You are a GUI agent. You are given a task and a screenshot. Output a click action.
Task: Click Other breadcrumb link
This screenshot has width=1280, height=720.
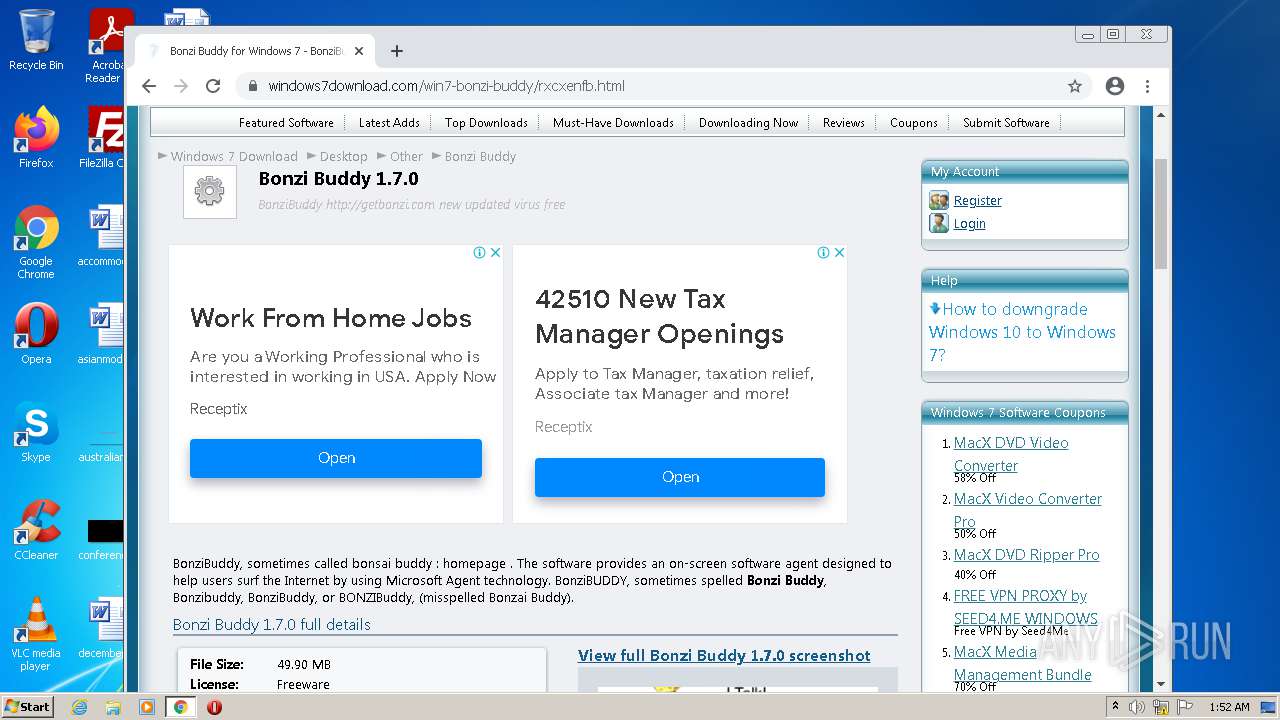[x=406, y=156]
